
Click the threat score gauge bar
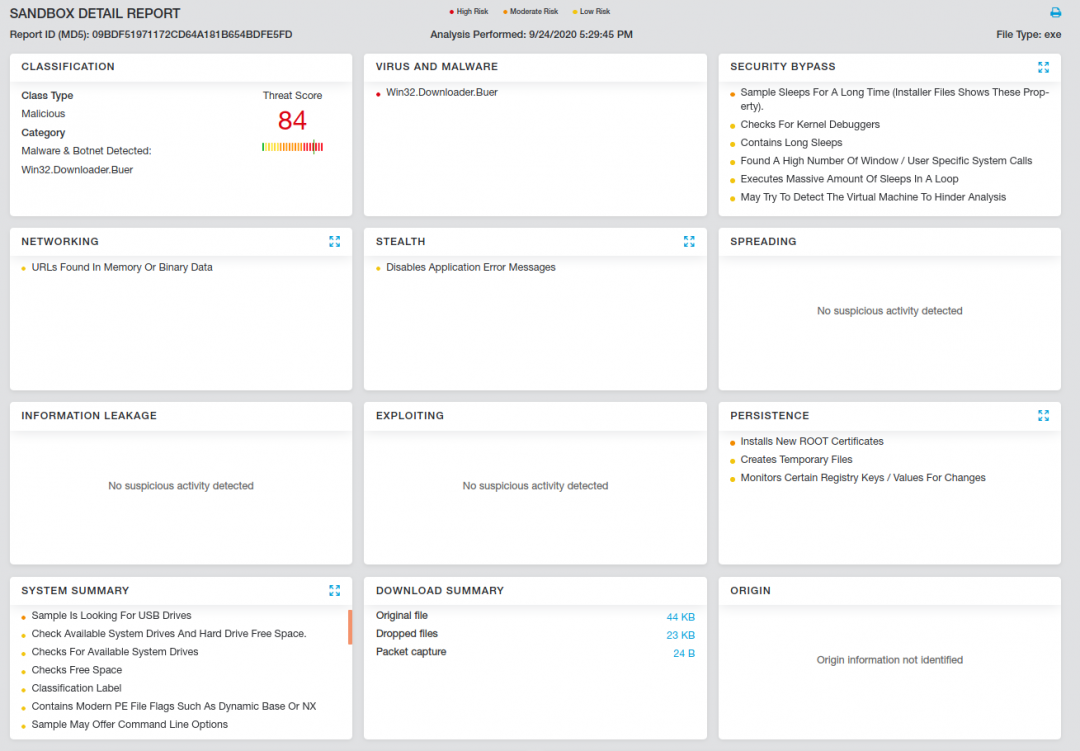[x=292, y=147]
